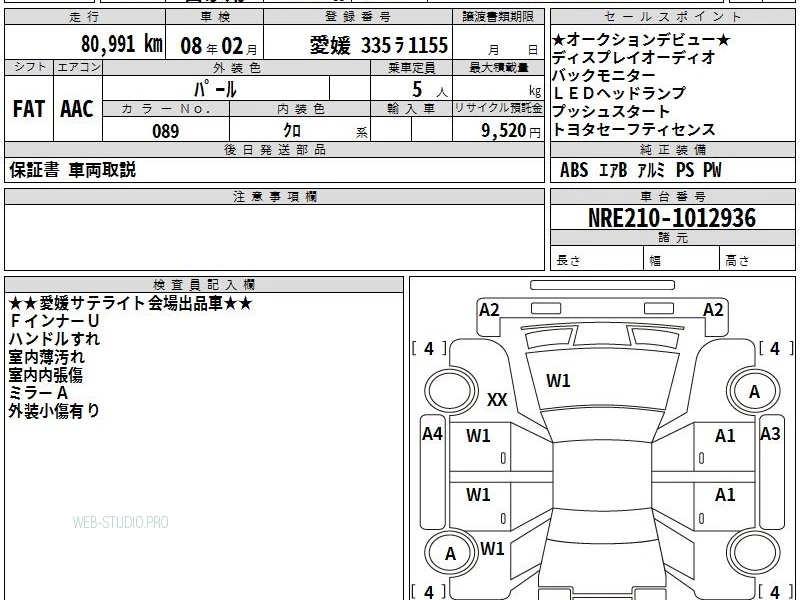Click ＬＥＤヘッドランプ line
Image resolution: width=800 pixels, height=600 pixels.
pos(619,93)
